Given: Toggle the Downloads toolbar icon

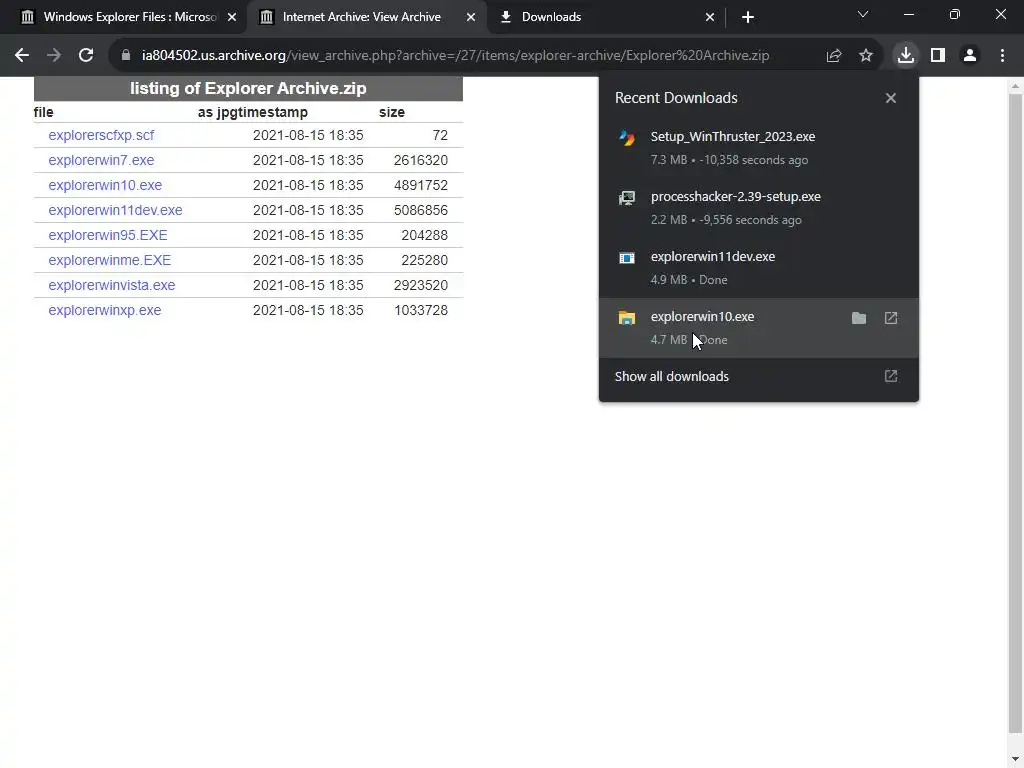Looking at the screenshot, I should point(905,56).
